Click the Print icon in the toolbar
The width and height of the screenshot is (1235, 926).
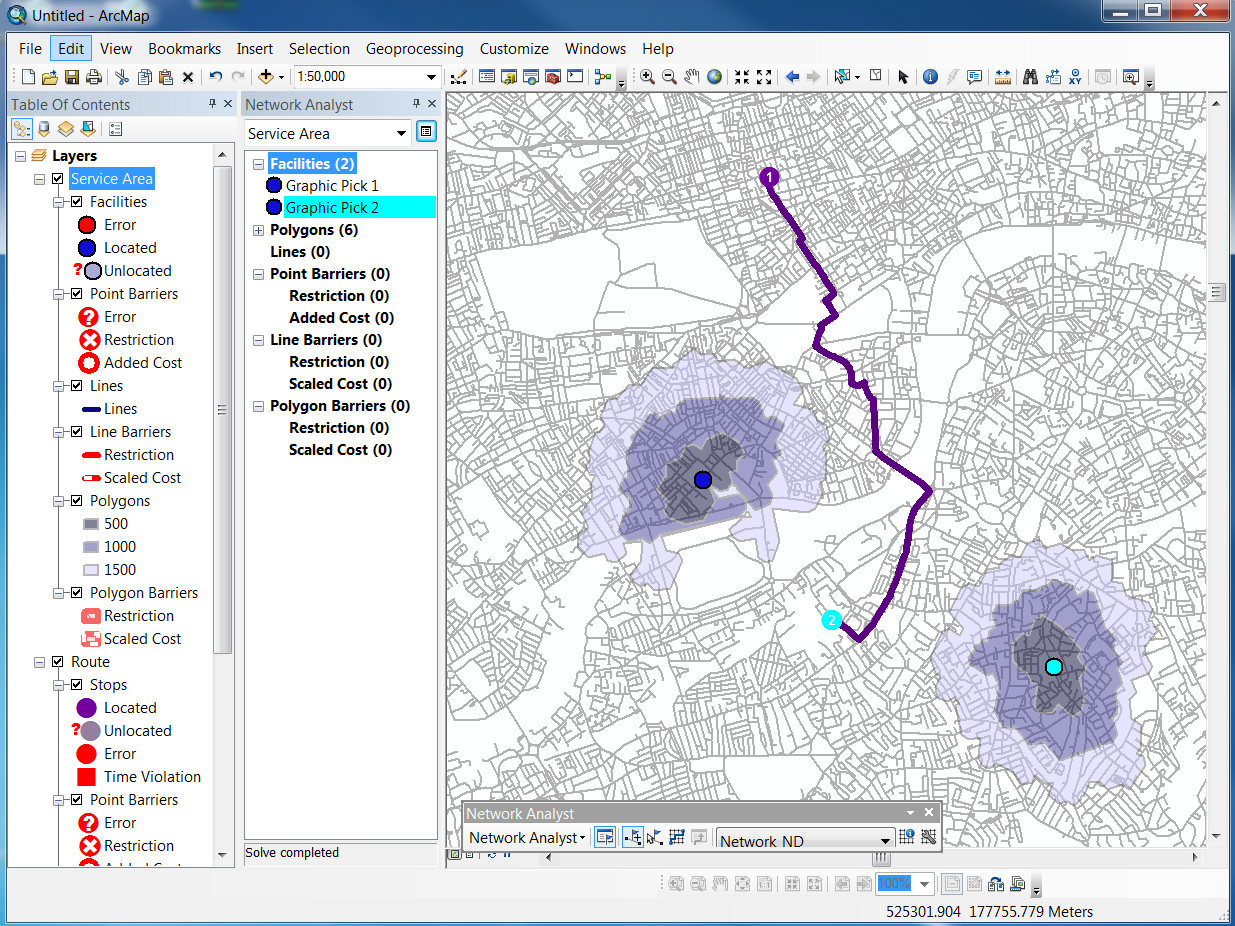coord(94,77)
